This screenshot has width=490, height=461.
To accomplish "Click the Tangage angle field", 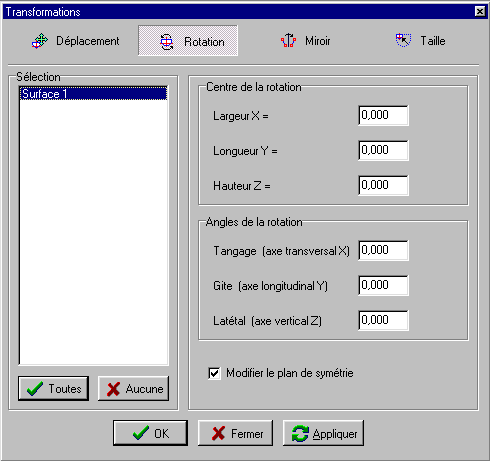I will (383, 250).
